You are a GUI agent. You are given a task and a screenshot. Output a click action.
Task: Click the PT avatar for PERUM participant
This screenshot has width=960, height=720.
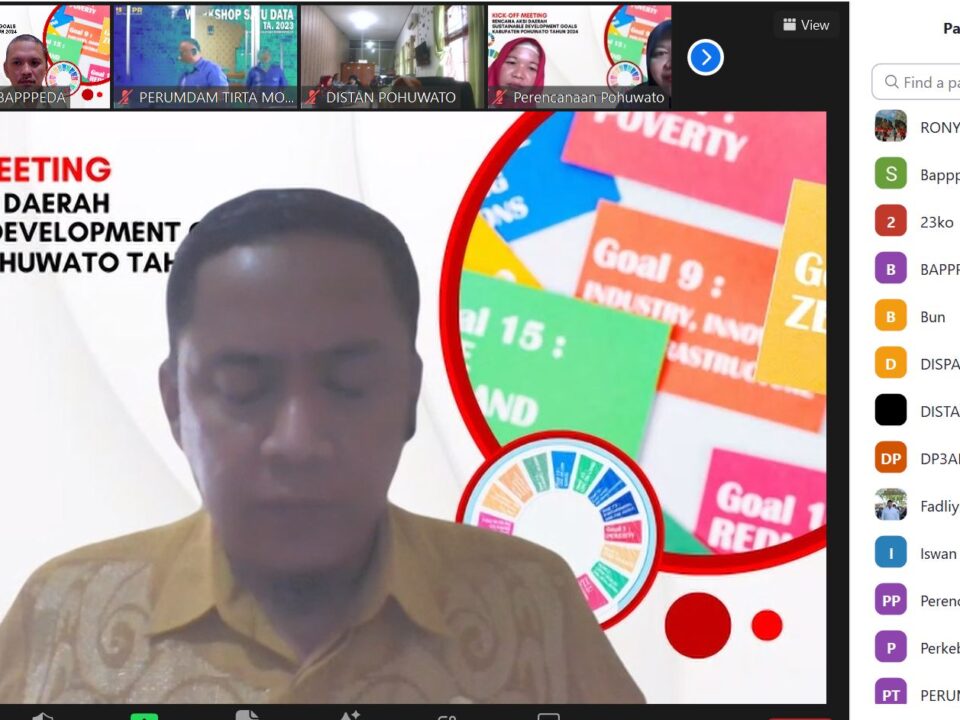click(x=890, y=694)
